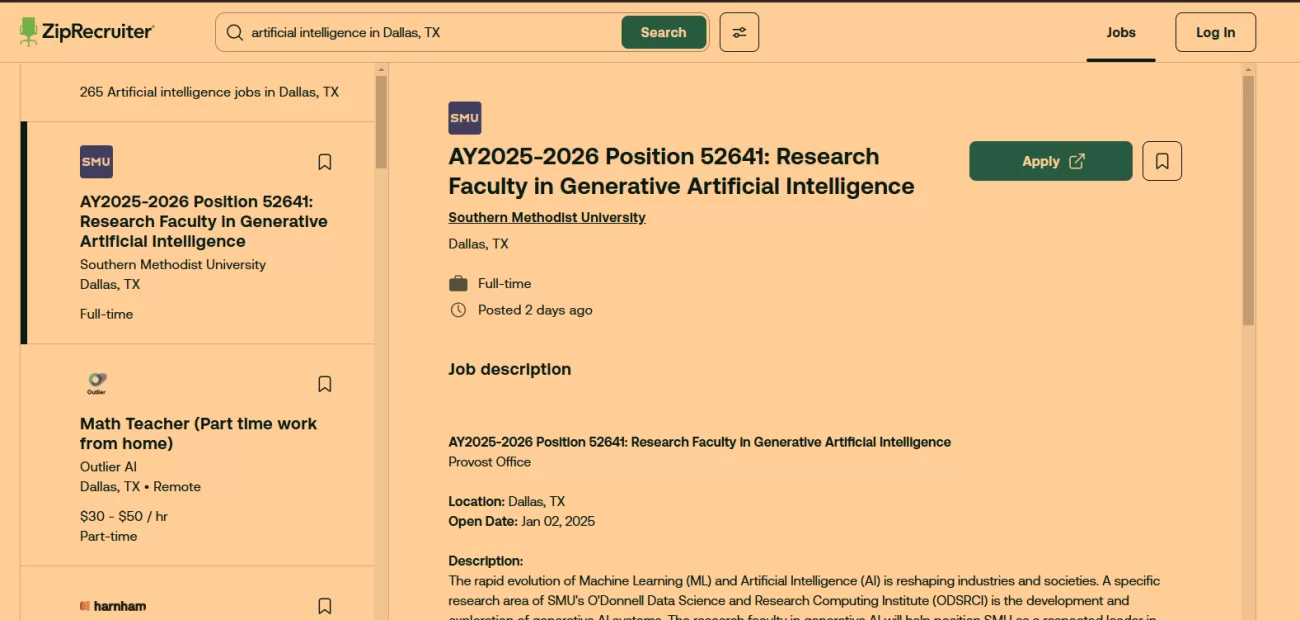
Task: Click 'Full-time' label on the SMU job card
Action: 107,314
